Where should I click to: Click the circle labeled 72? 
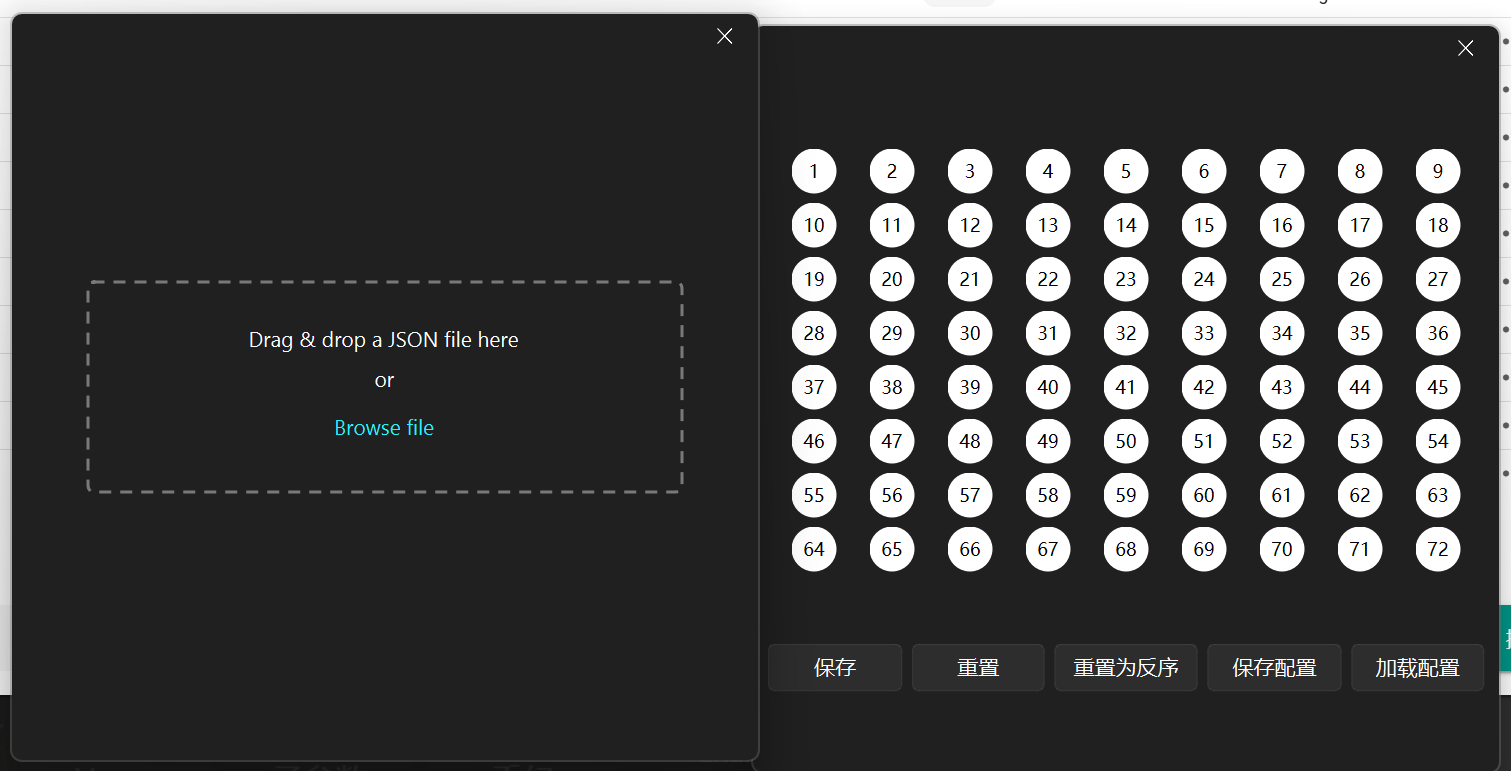[x=1437, y=549]
